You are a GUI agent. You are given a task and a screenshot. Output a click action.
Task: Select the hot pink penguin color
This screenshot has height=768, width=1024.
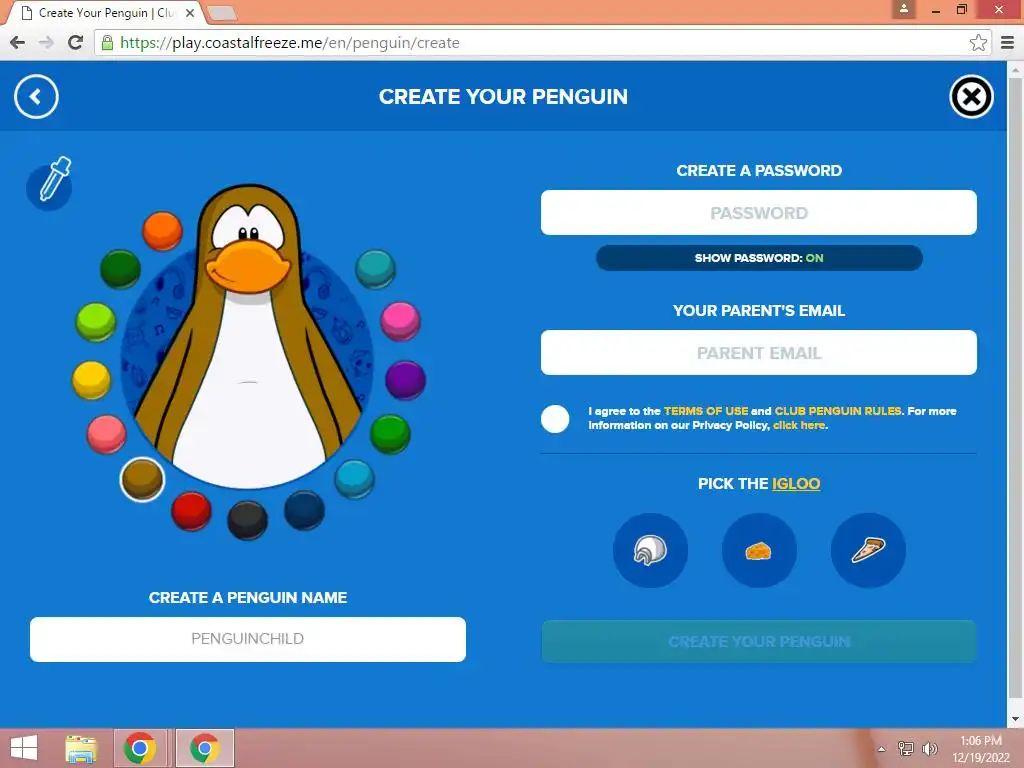400,321
